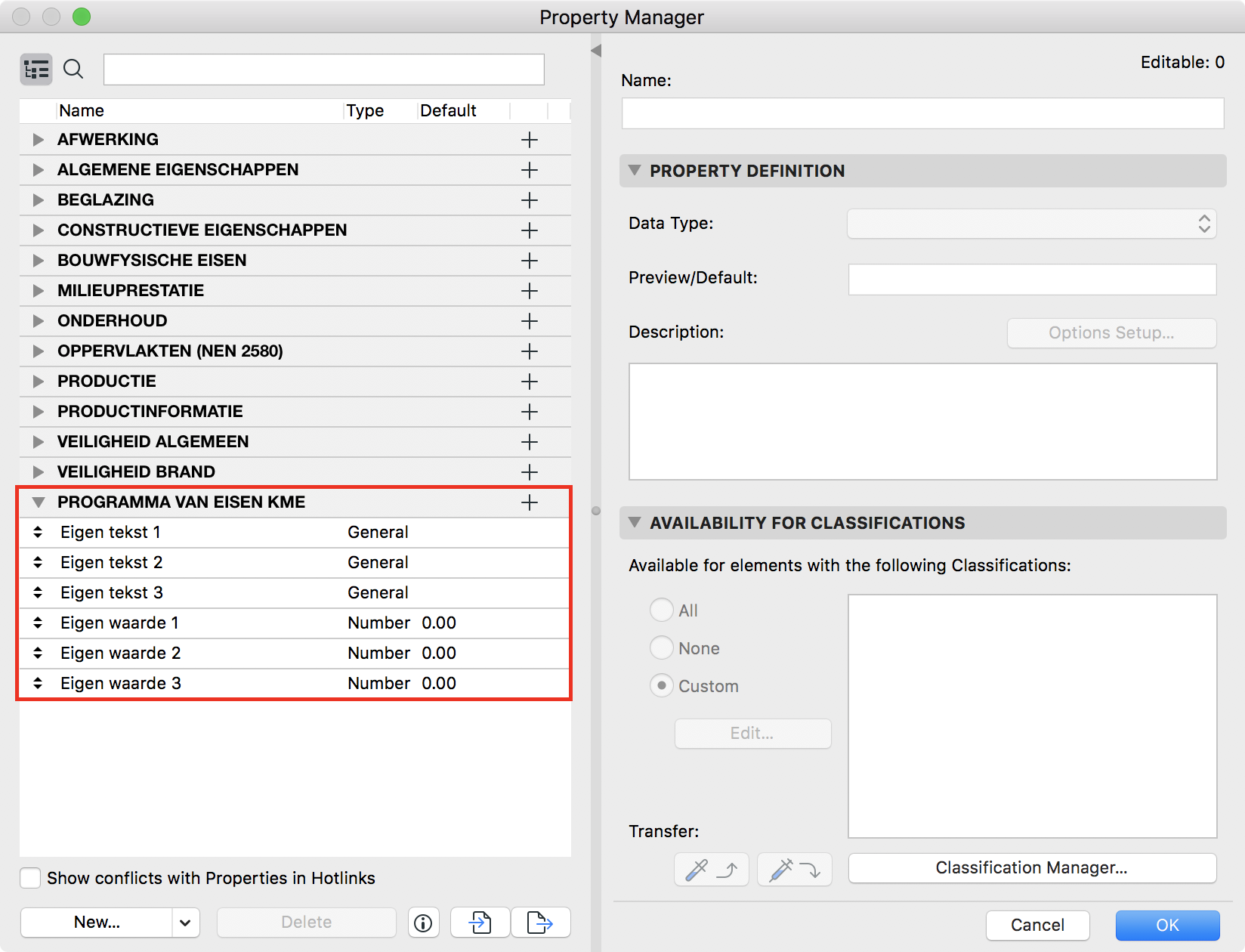
Task: Collapse the PROPERTY DEFINITION section
Action: (x=635, y=171)
